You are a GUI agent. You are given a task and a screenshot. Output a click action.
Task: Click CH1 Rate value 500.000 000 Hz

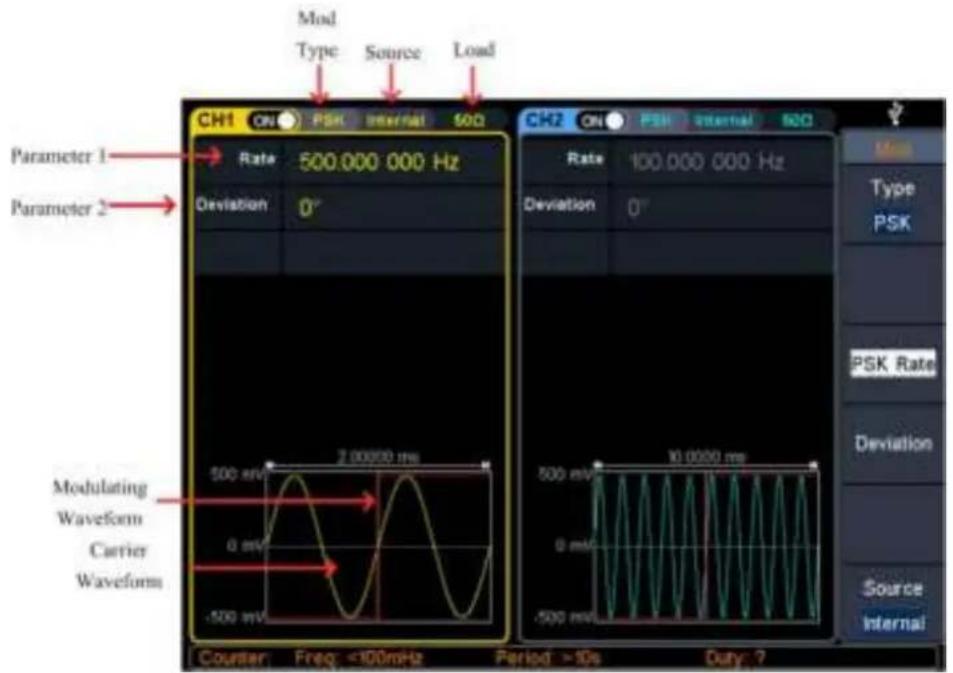[379, 162]
